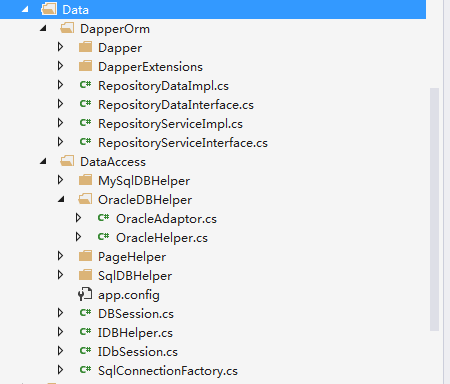This screenshot has height=384, width=450.
Task: Click the vertical scrollbar thumb
Action: (x=434, y=209)
